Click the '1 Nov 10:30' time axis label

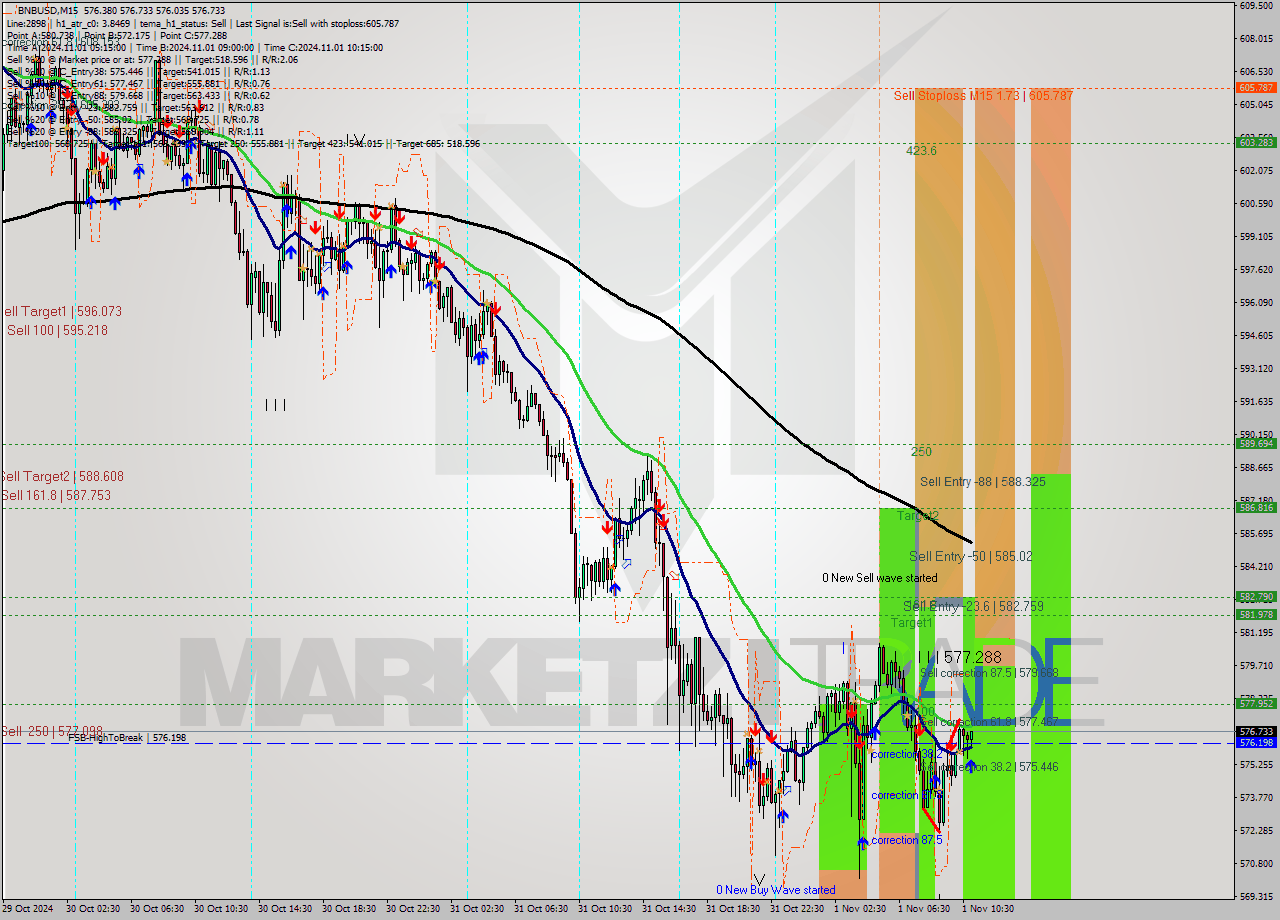[x=988, y=909]
